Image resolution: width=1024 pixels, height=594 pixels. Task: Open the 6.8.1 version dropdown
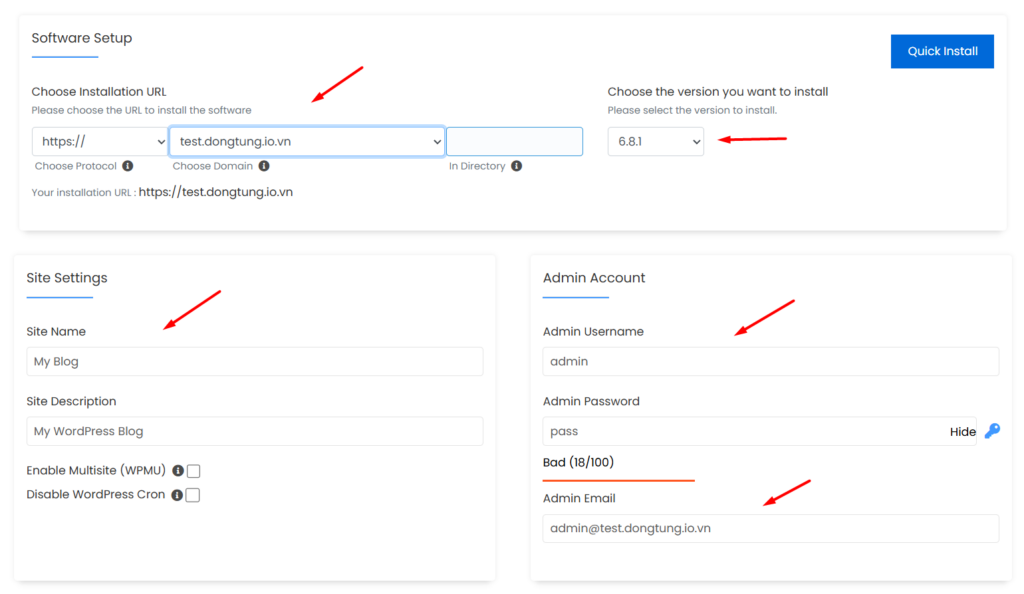tap(656, 142)
